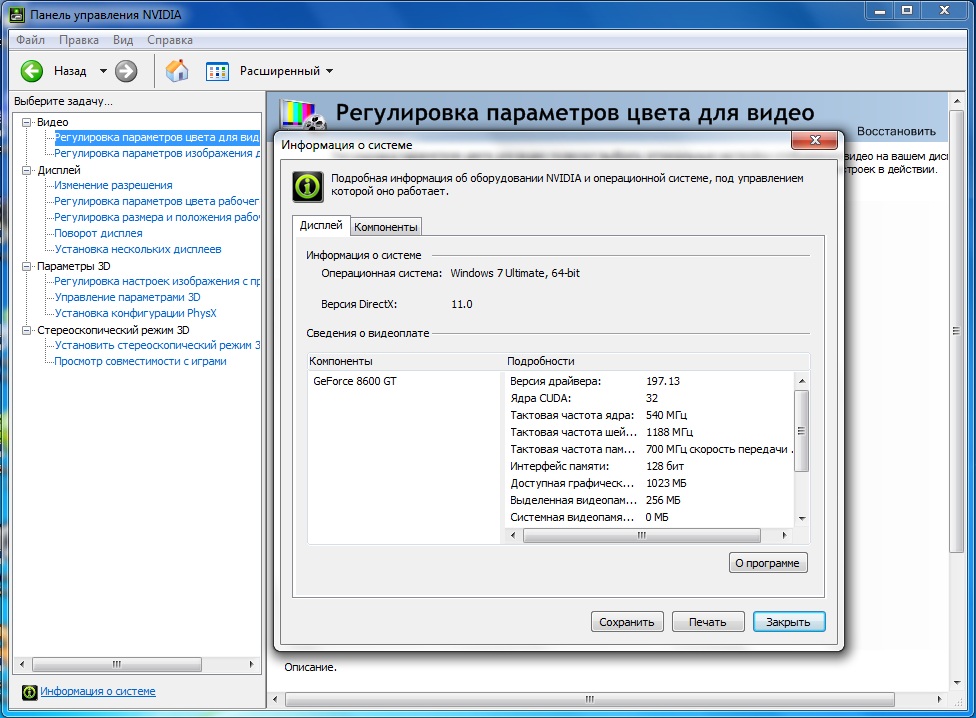Click the system information icon at bottom left
The height and width of the screenshot is (718, 976).
[29, 692]
